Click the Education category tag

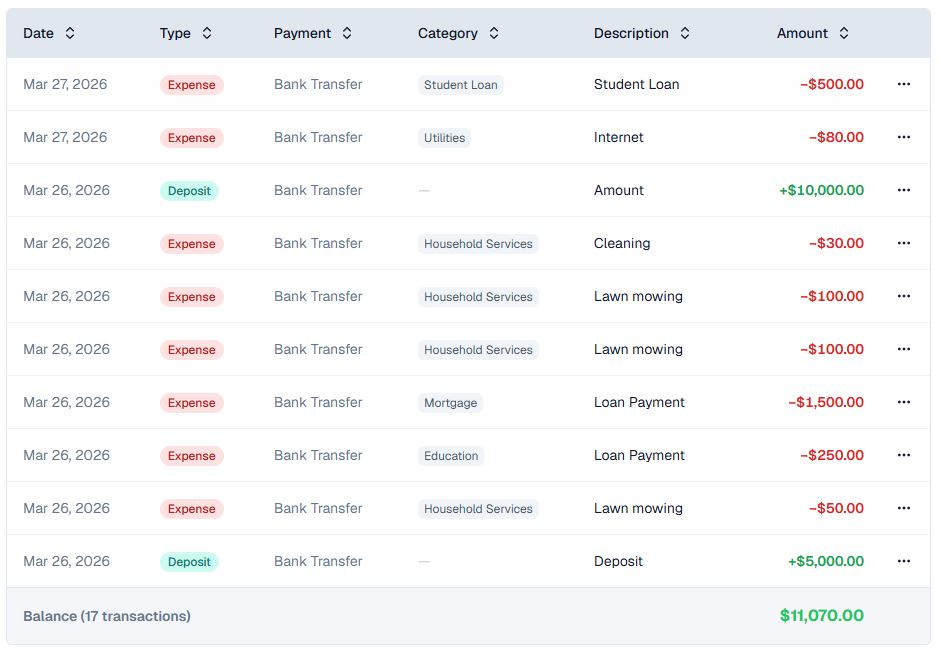(451, 455)
